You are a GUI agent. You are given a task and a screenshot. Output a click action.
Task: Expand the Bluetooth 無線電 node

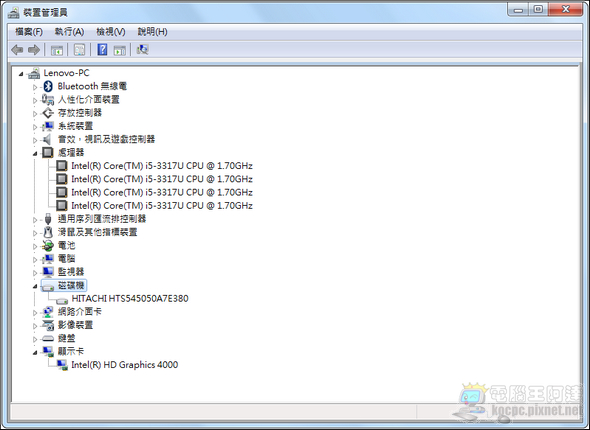click(35, 87)
